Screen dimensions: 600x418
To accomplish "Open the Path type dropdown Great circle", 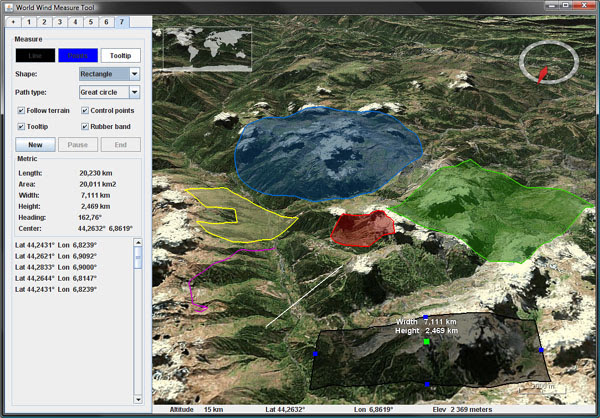I will 109,92.
